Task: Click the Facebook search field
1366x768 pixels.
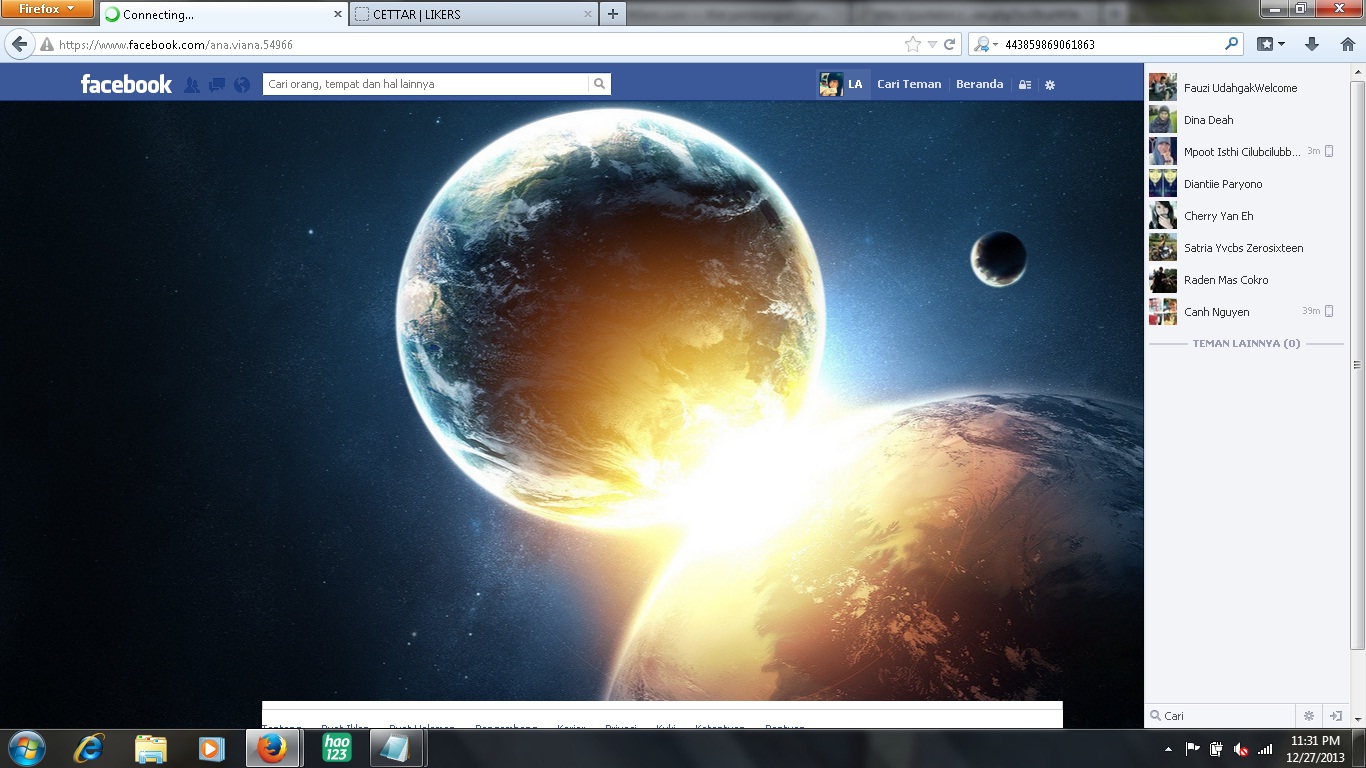Action: pyautogui.click(x=425, y=84)
